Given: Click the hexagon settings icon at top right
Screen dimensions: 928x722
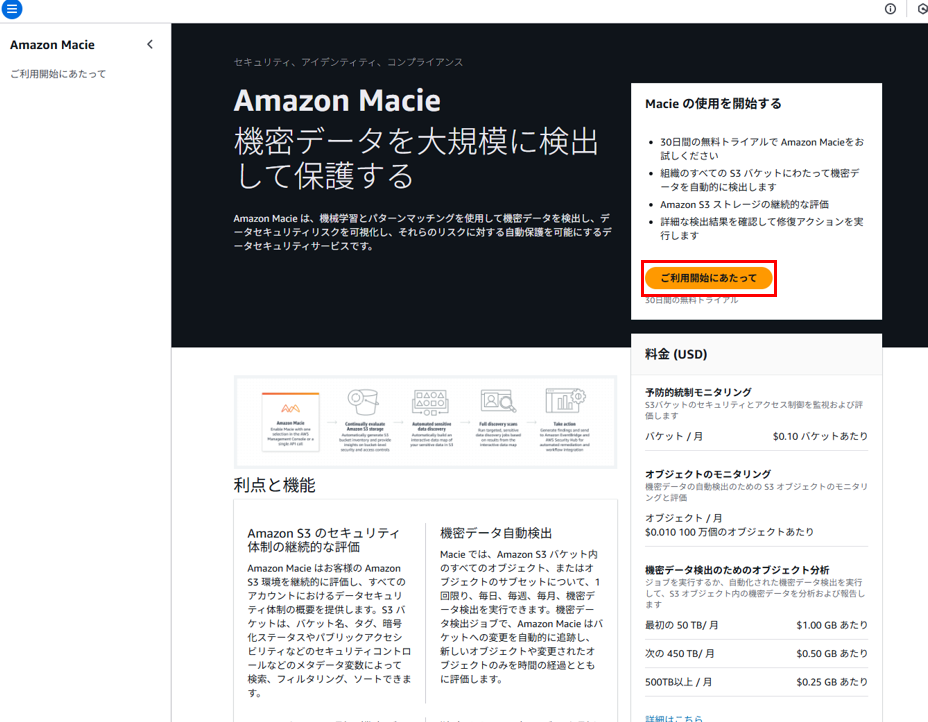Looking at the screenshot, I should [x=923, y=9].
